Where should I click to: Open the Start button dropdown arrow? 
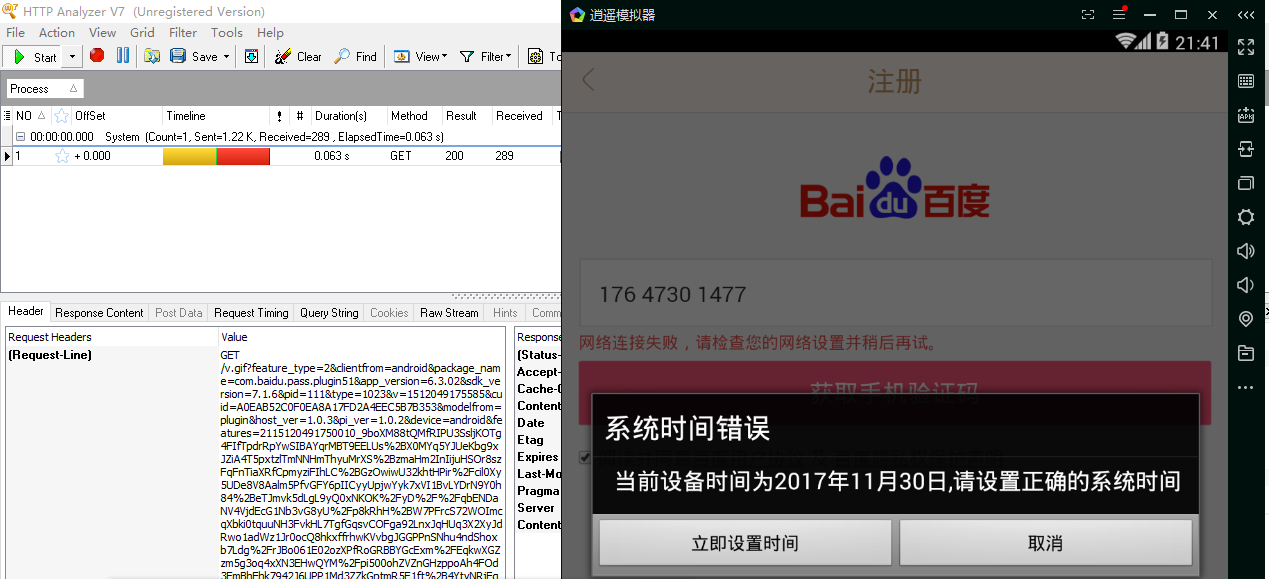[x=72, y=57]
